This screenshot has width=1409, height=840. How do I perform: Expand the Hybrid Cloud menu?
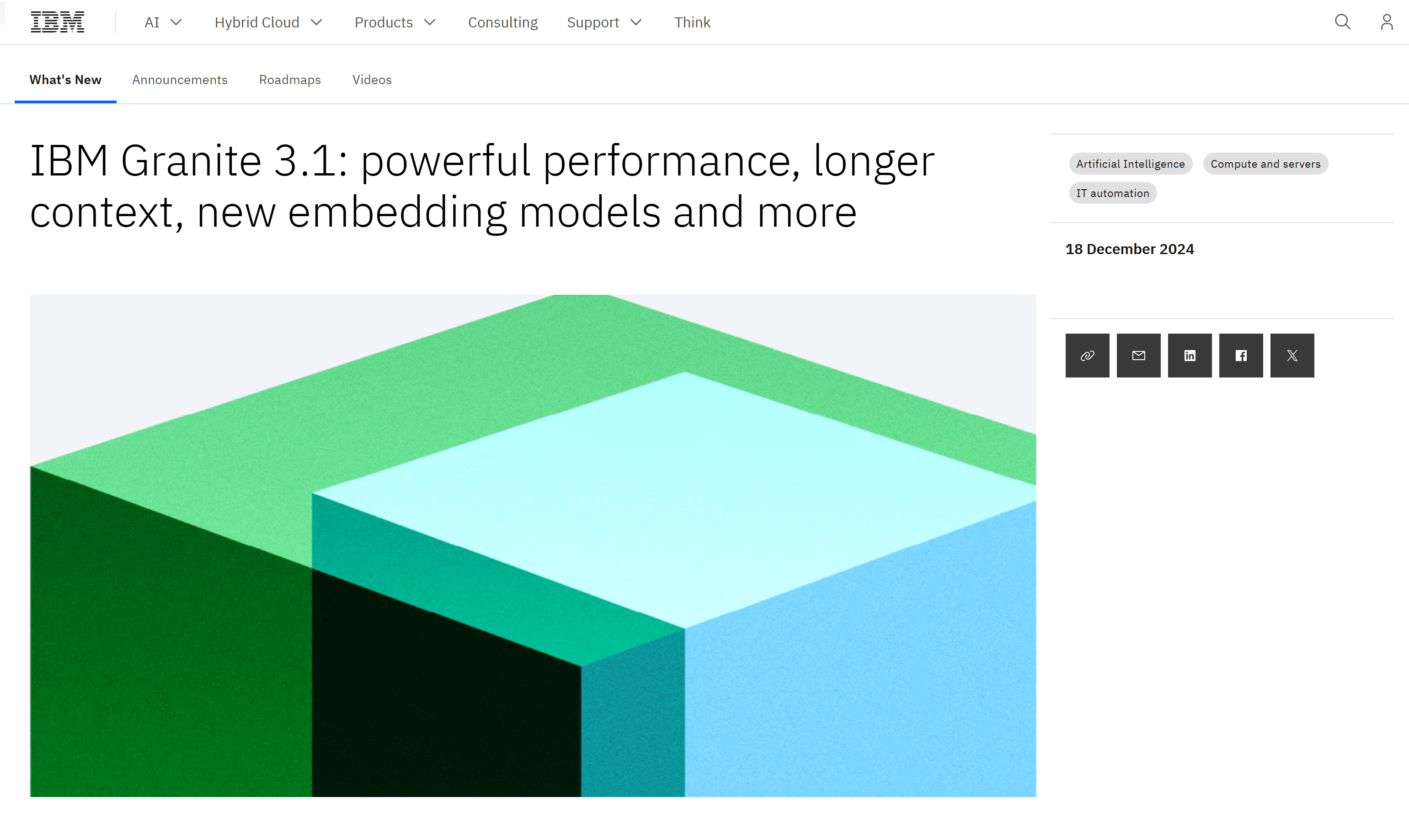coord(268,22)
